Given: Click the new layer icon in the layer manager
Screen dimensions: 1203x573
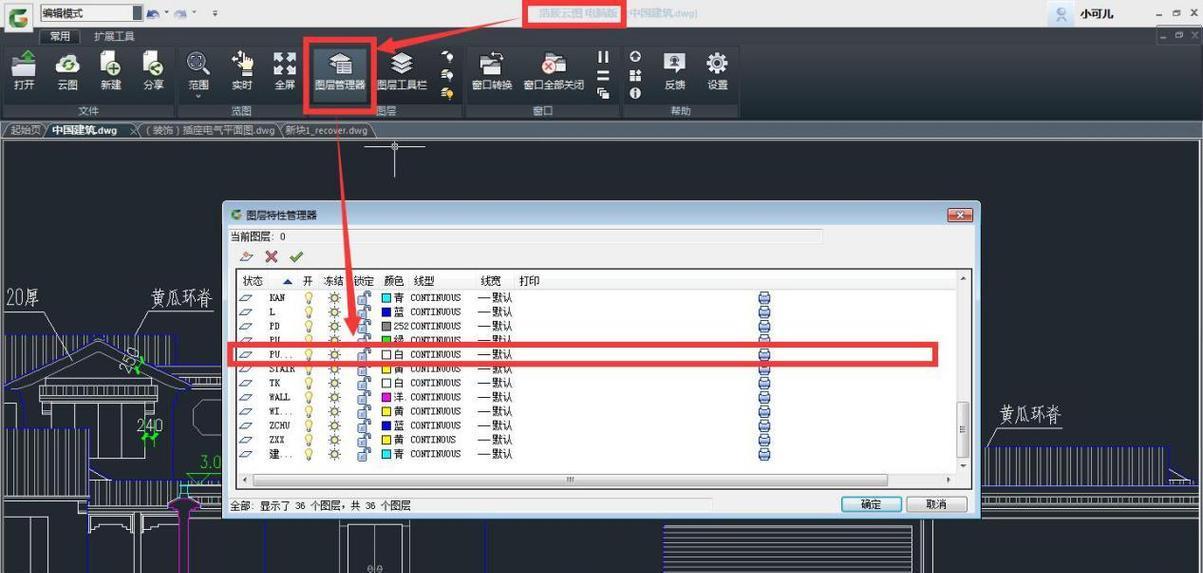Looking at the screenshot, I should [247, 257].
